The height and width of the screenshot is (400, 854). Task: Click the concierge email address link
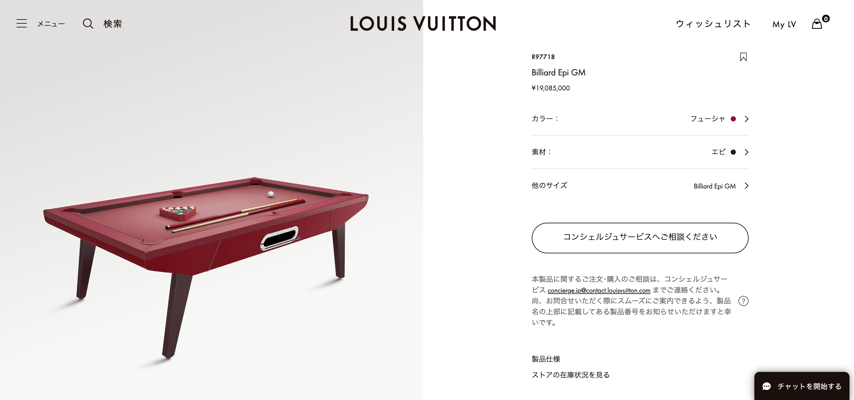(x=599, y=290)
